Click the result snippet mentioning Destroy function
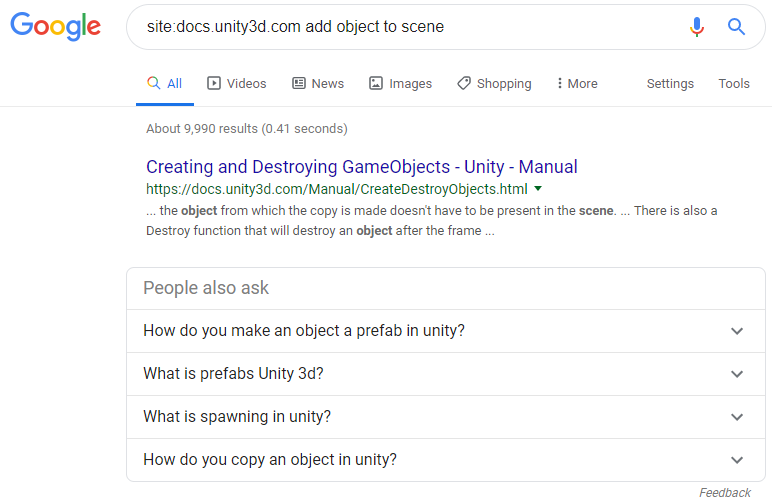The height and width of the screenshot is (504, 772). (x=432, y=220)
